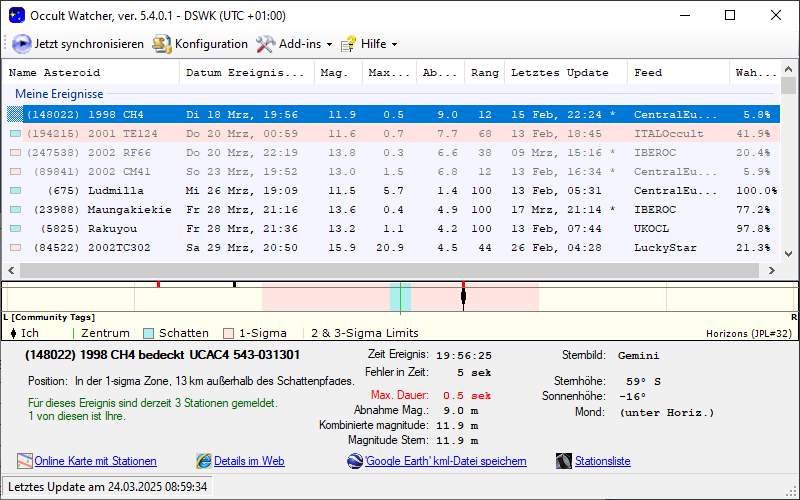This screenshot has width=800, height=500.
Task: Click the list's vertical scrollbar down arrow
Action: click(788, 256)
